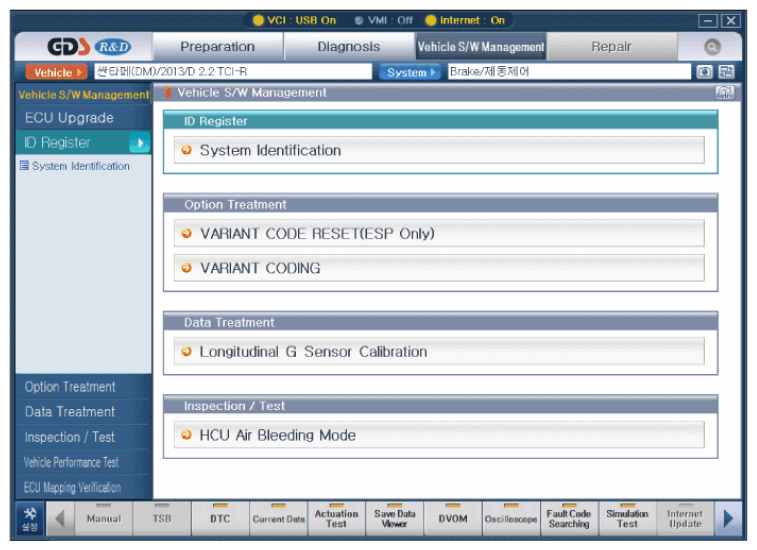Viewport: 757px width, 550px height.
Task: Launch Actuation Test from bottom toolbar
Action: coord(336,517)
